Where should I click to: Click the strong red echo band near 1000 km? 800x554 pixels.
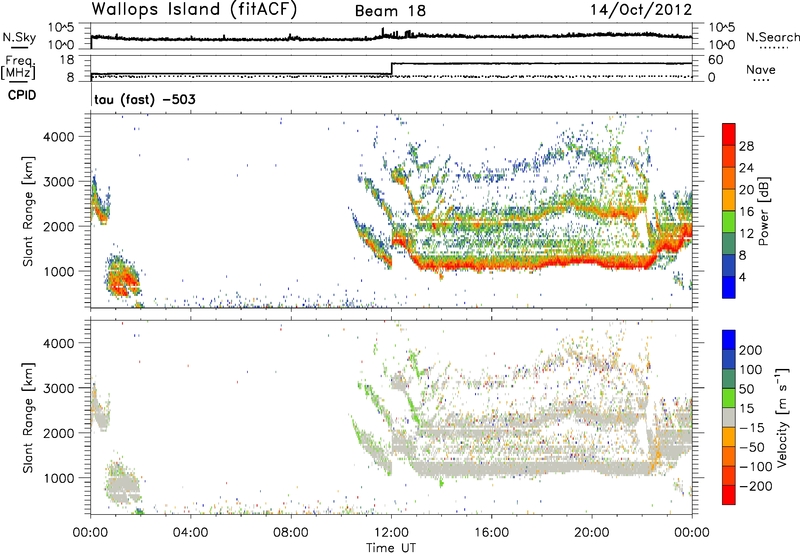click(x=531, y=264)
